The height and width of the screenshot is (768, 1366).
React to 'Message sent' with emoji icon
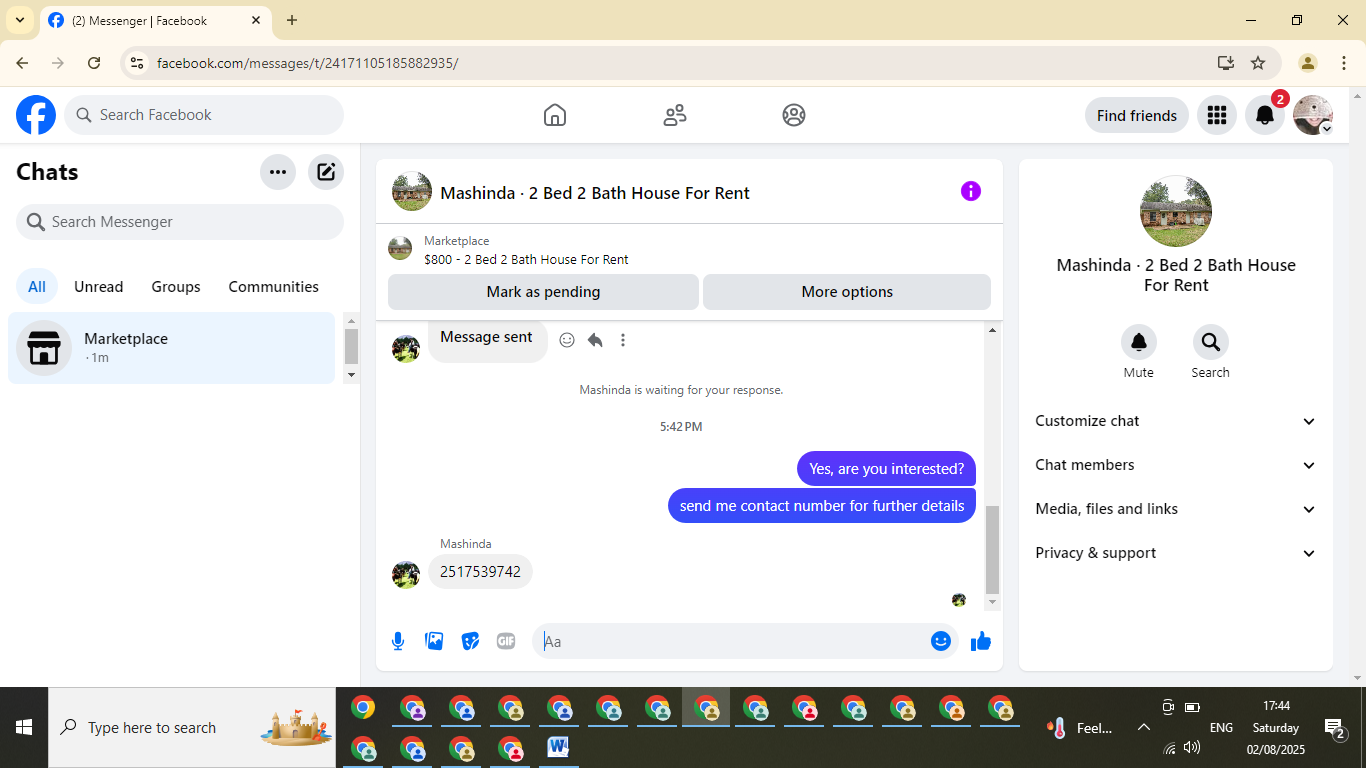pyautogui.click(x=567, y=340)
